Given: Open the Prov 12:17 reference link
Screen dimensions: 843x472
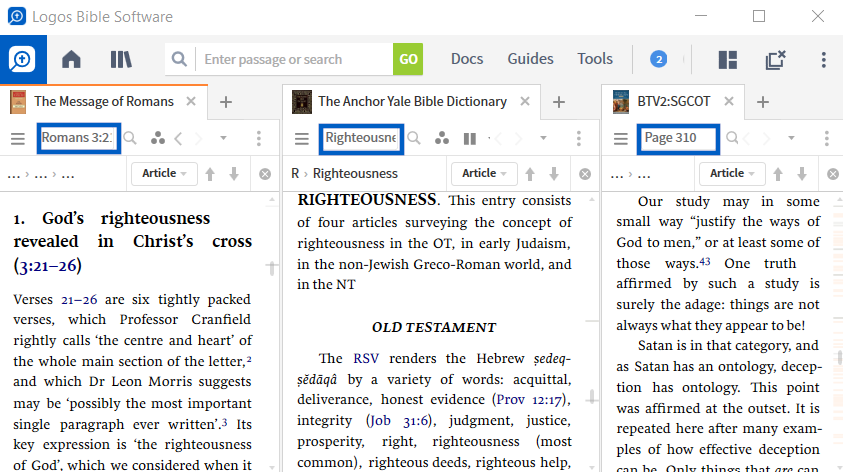Looking at the screenshot, I should tap(529, 400).
